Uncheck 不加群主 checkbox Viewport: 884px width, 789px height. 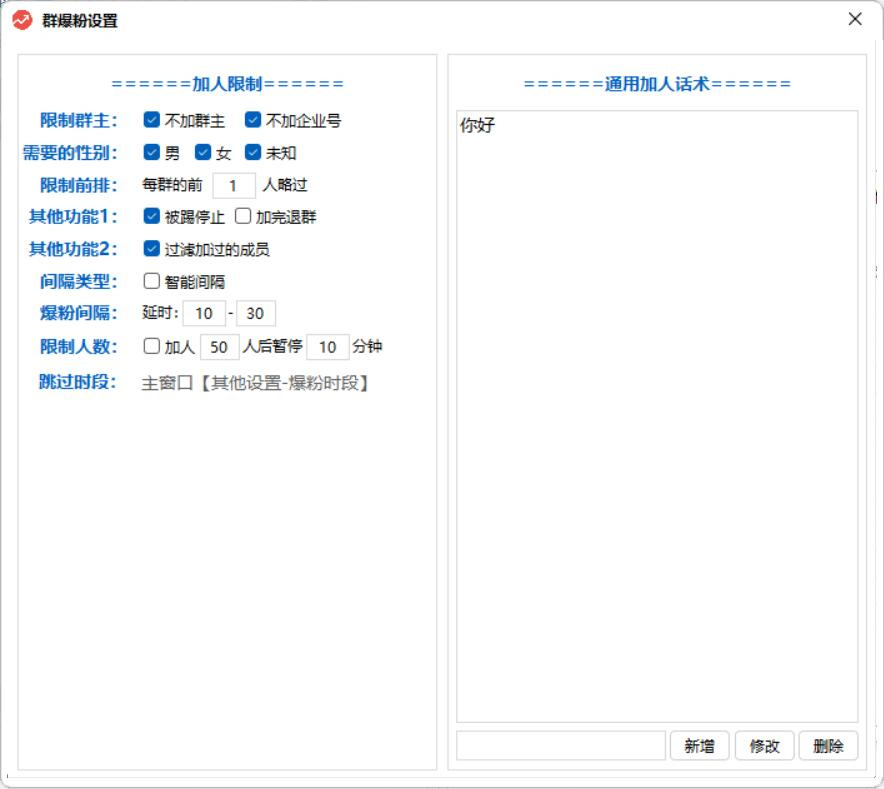[x=153, y=120]
